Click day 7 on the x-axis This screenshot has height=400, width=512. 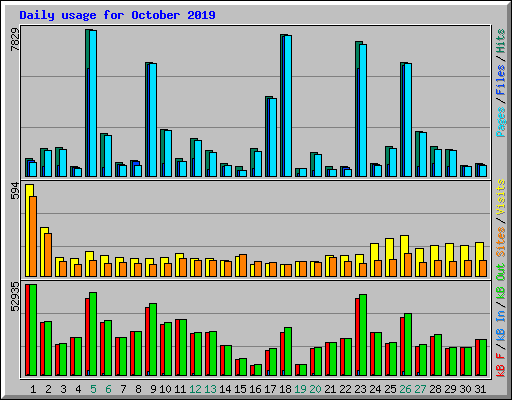(x=123, y=389)
